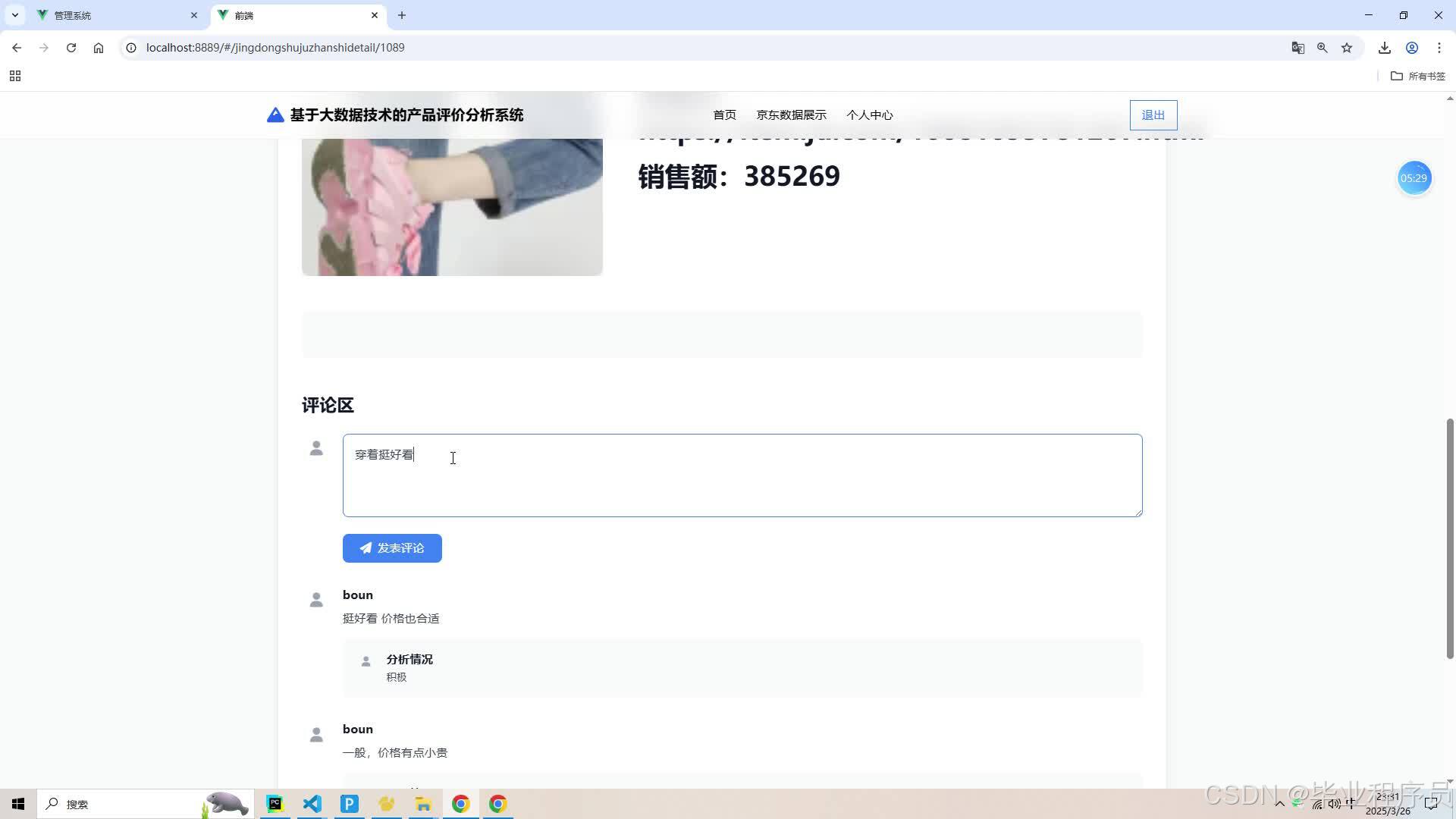The image size is (1456, 819).
Task: Open the tab search dropdown arrow
Action: [14, 15]
